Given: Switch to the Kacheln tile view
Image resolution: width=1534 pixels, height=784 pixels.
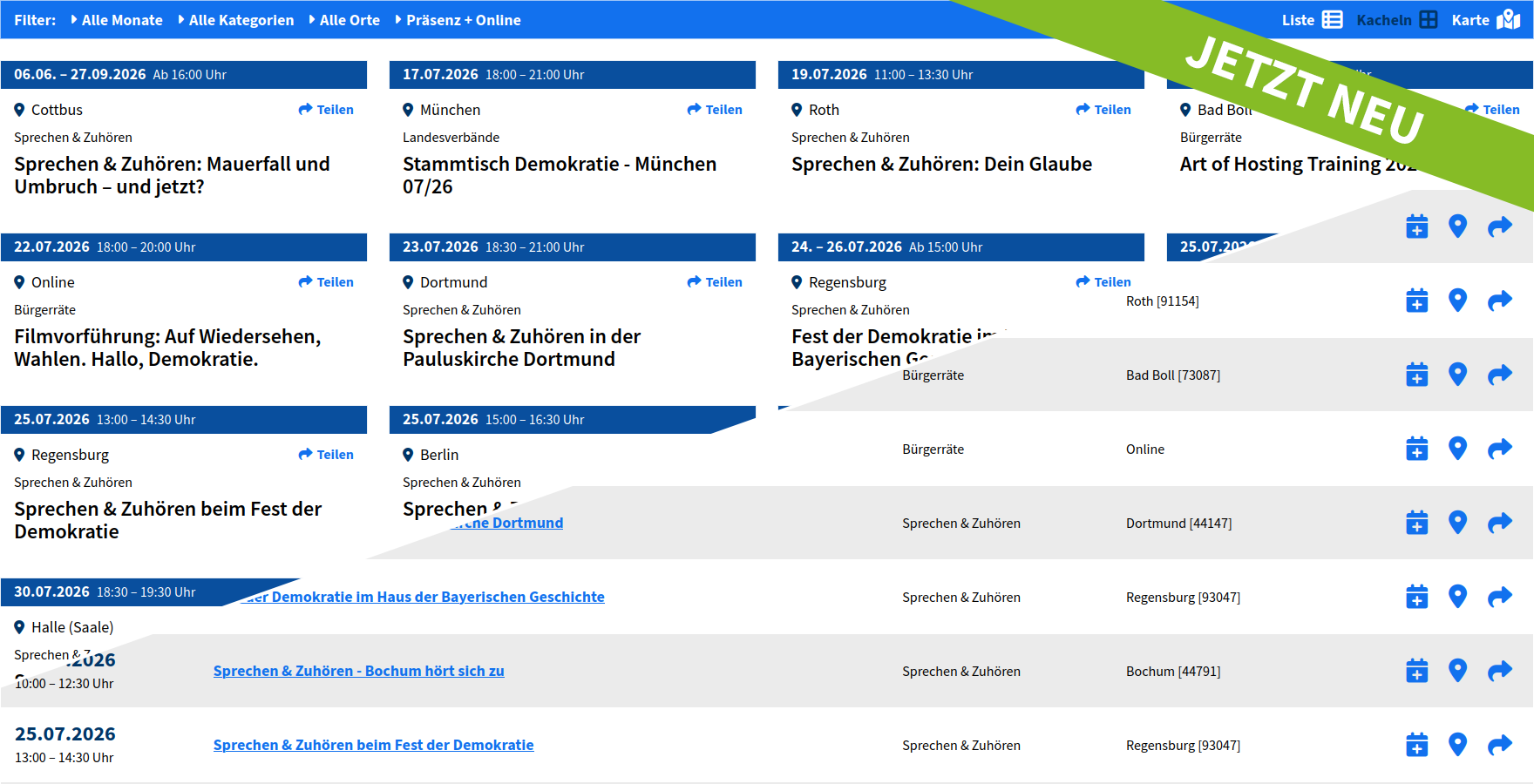Looking at the screenshot, I should [1396, 20].
